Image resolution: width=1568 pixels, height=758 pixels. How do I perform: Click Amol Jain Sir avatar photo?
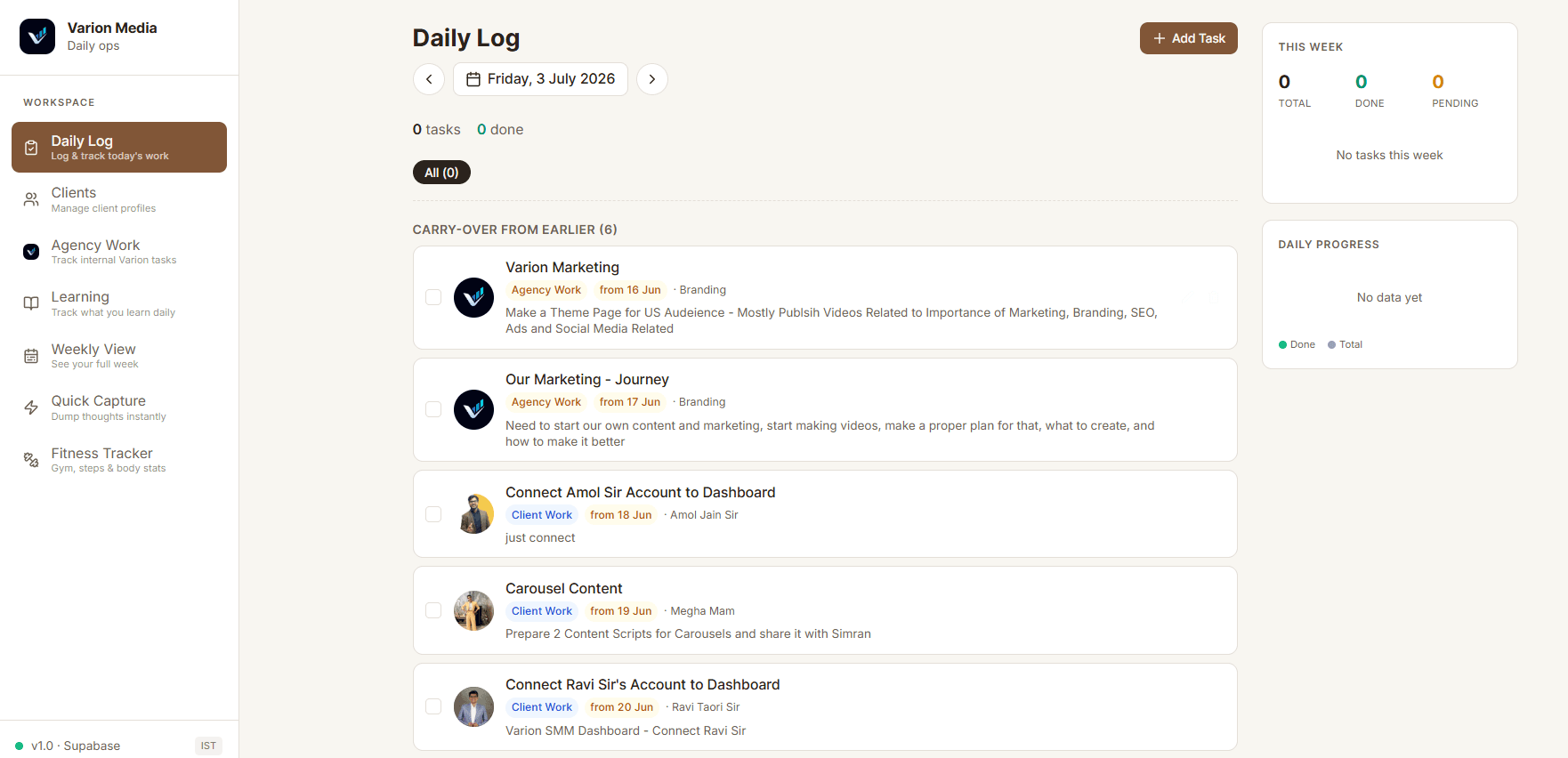(473, 514)
